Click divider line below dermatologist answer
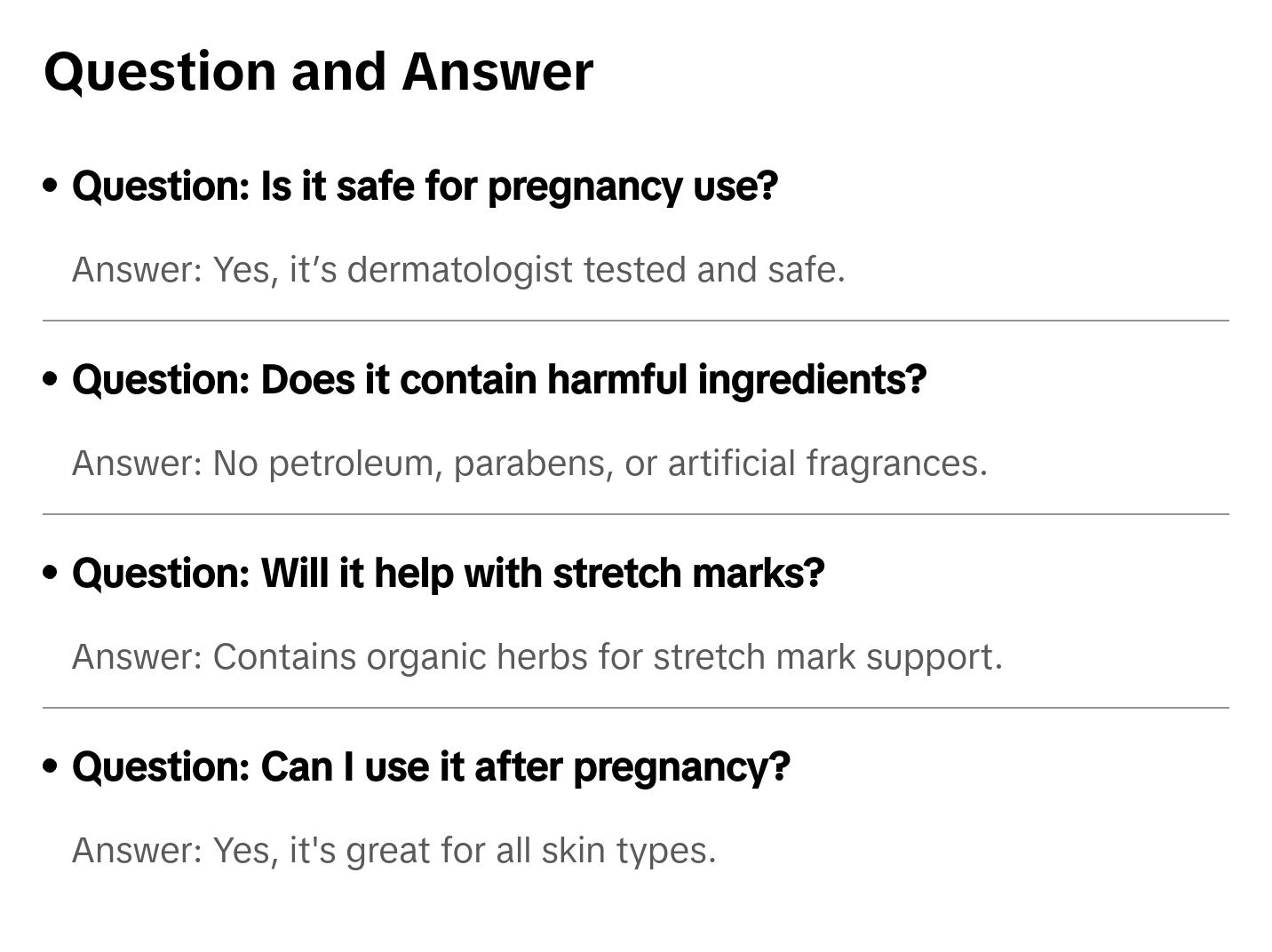 [x=636, y=321]
